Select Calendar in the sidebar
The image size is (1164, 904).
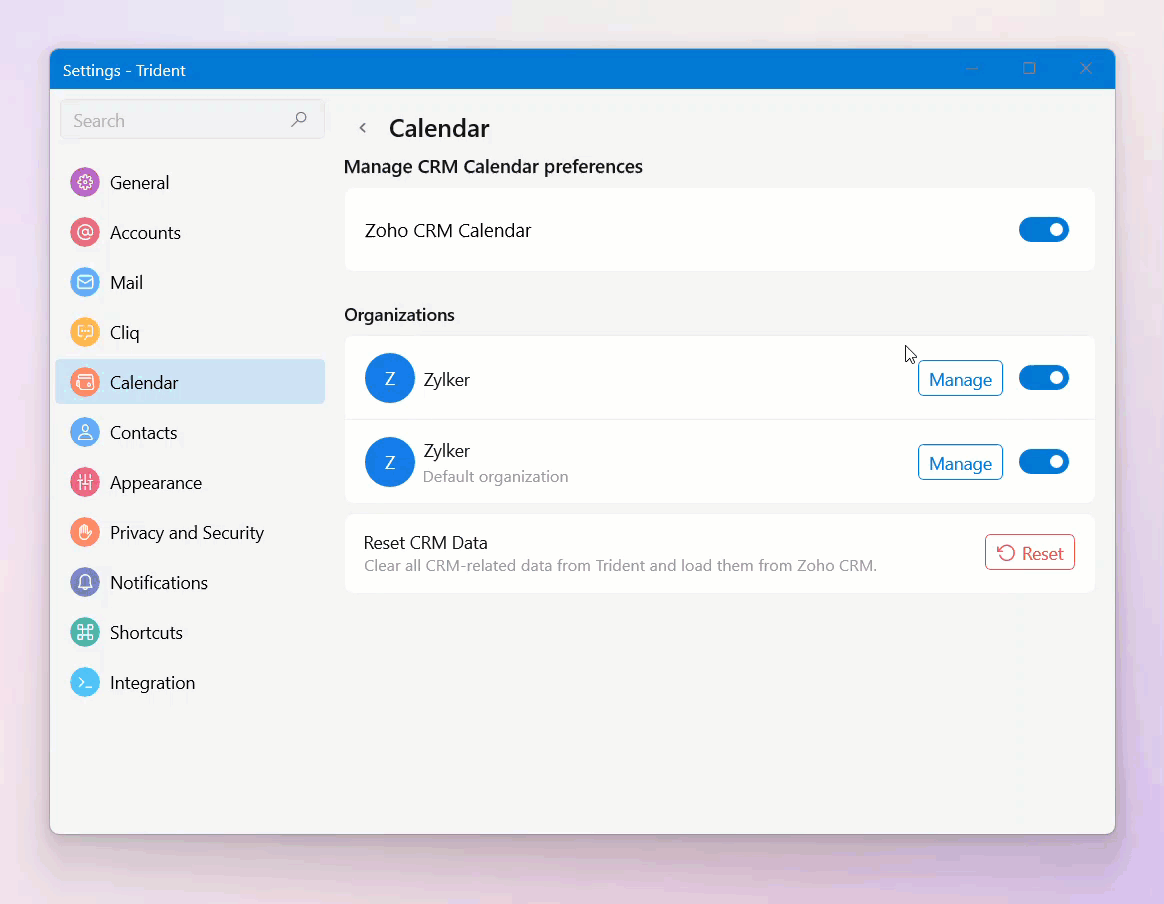pyautogui.click(x=190, y=382)
